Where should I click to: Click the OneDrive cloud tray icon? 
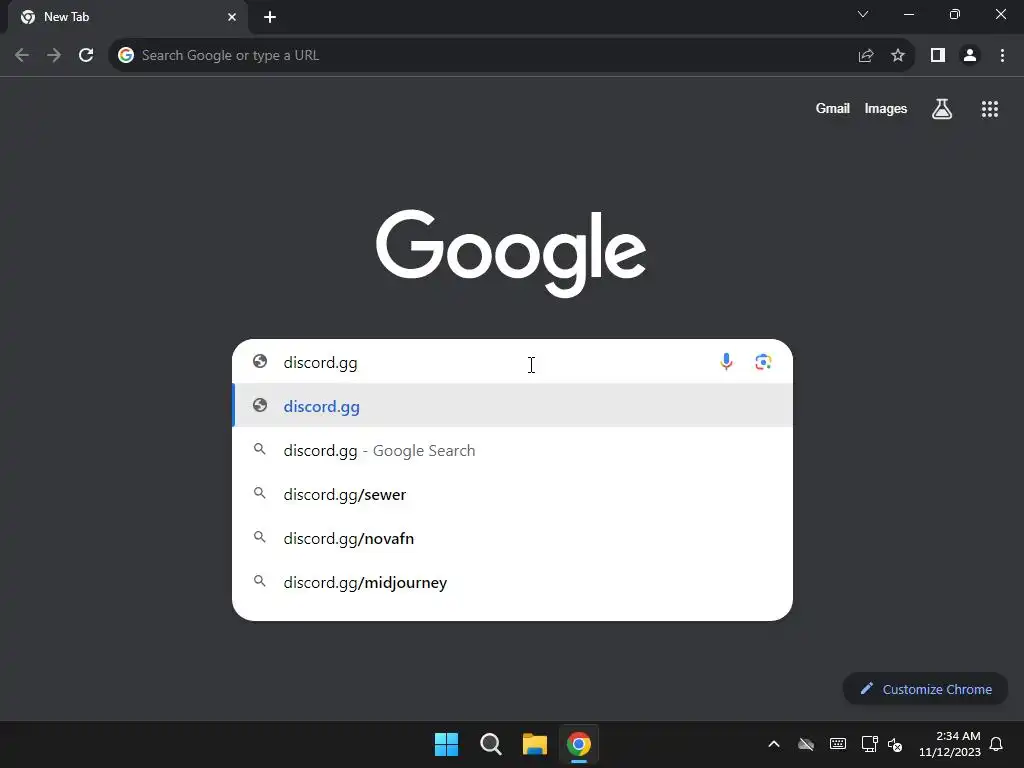point(806,744)
